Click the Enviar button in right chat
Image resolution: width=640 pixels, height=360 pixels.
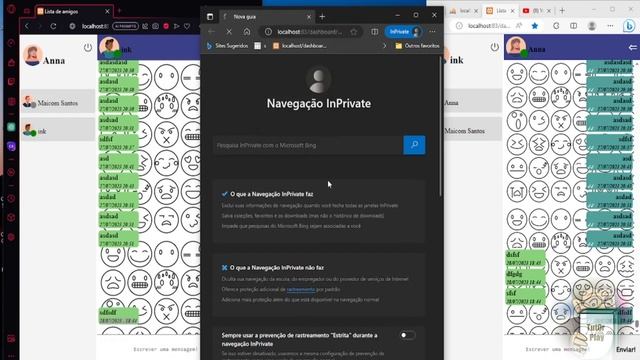626,349
